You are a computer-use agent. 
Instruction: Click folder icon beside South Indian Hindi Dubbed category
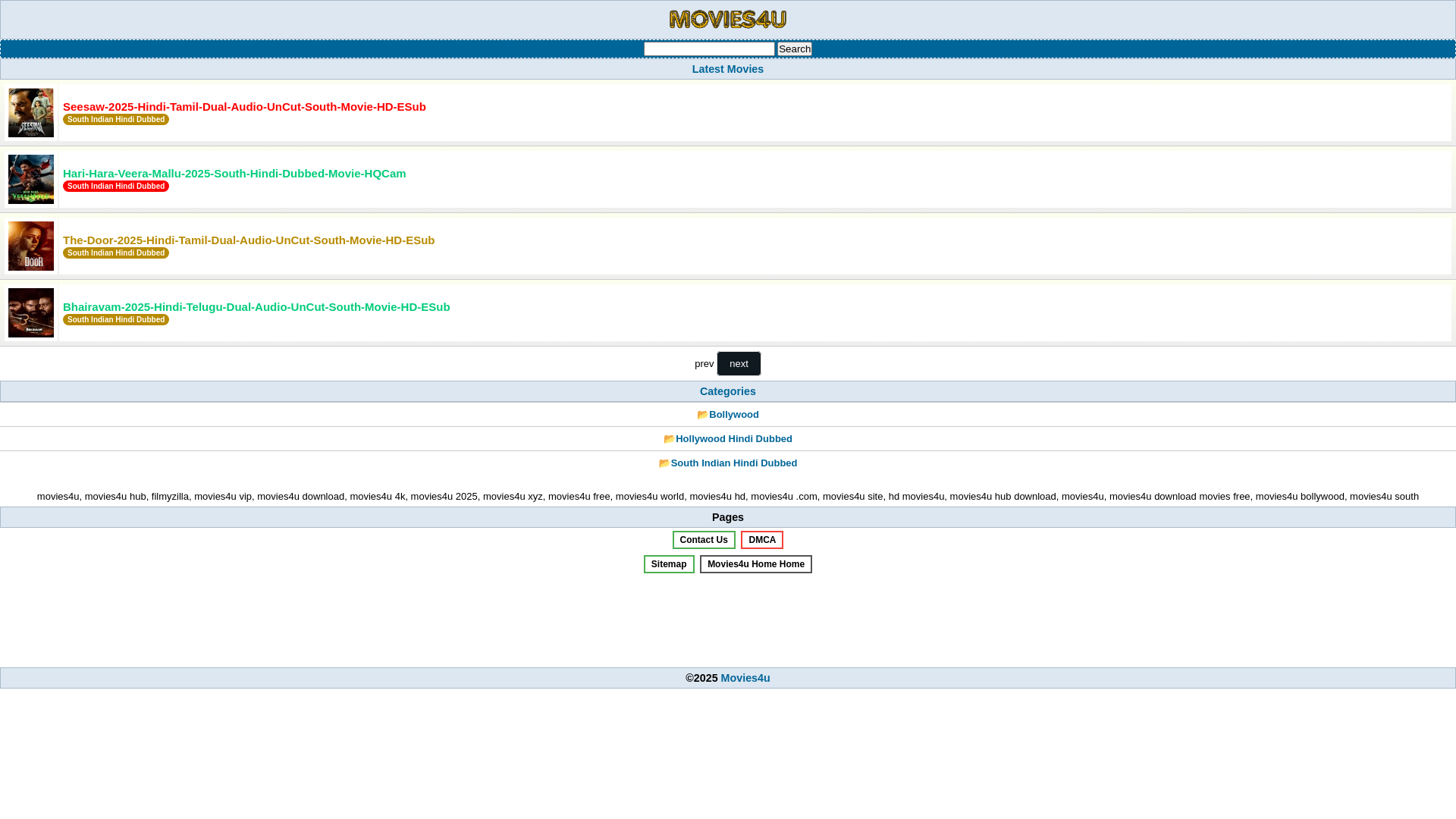tap(664, 463)
